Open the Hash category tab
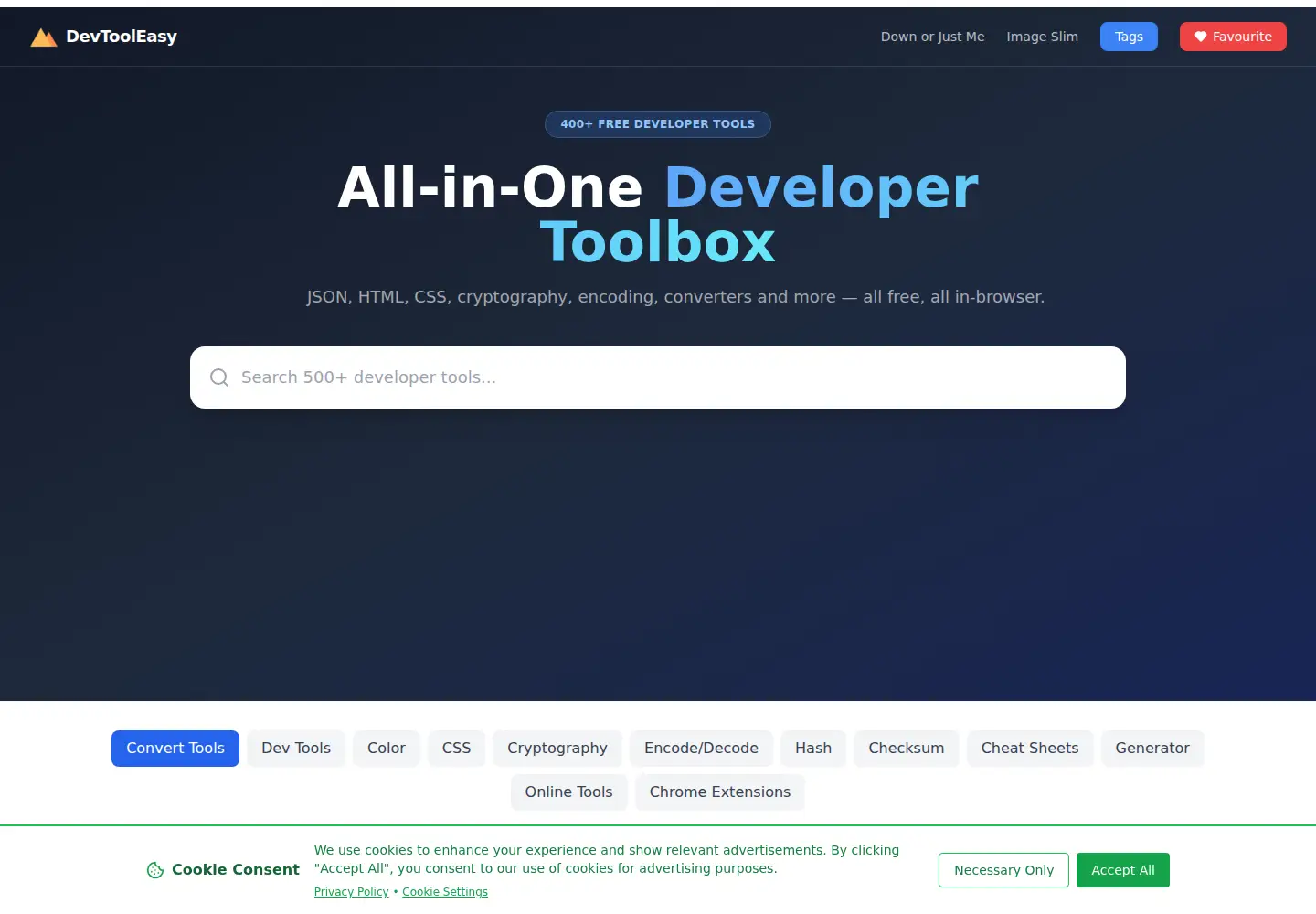Viewport: 1316px width, 914px height. click(813, 749)
